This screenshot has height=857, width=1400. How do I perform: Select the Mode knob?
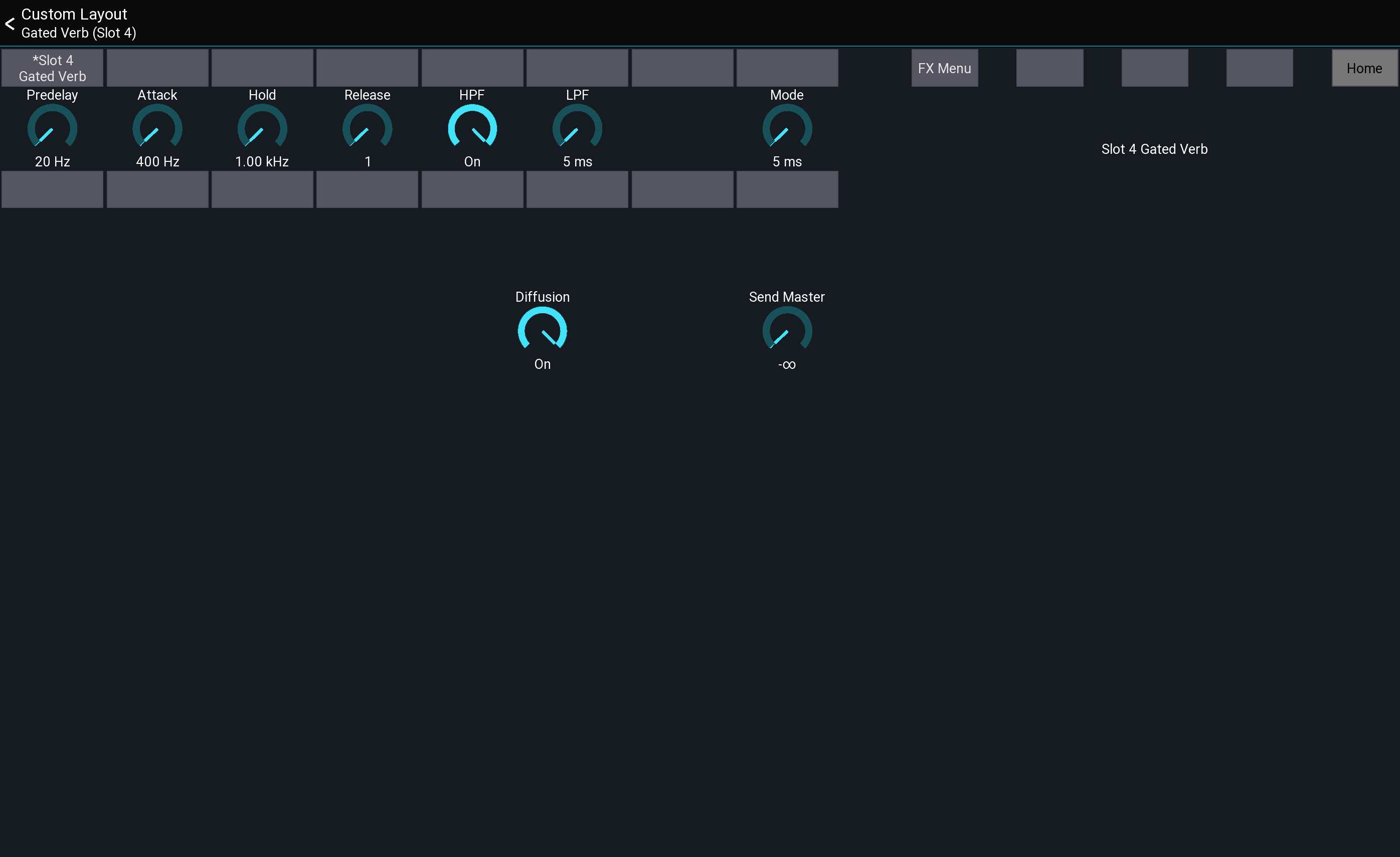pyautogui.click(x=787, y=128)
